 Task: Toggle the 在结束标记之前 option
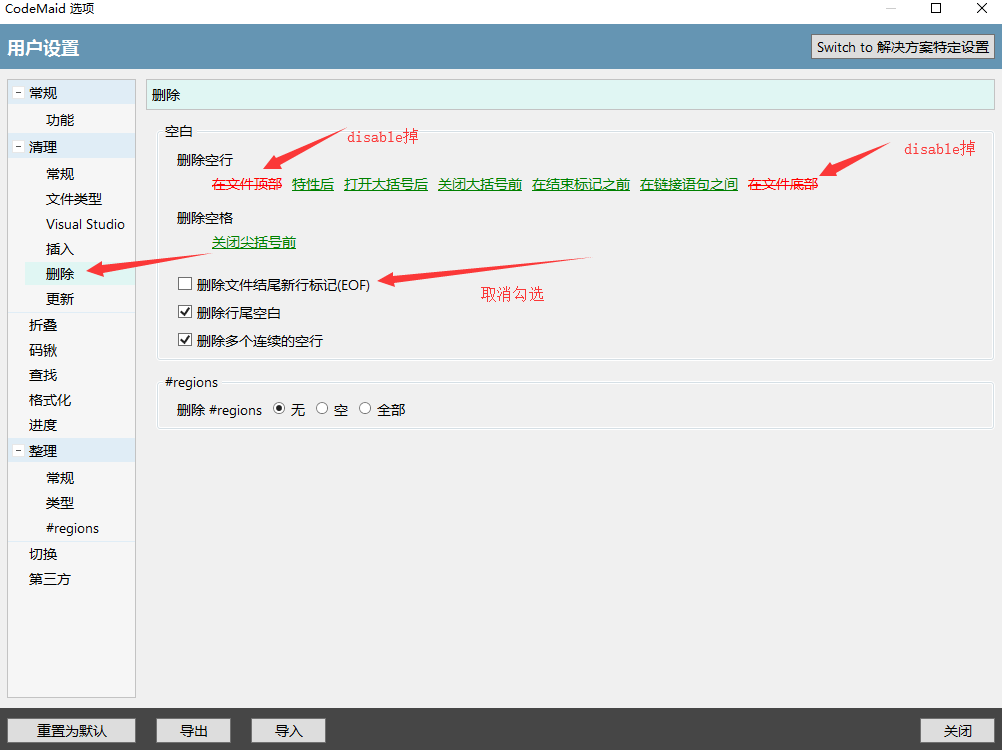point(581,185)
